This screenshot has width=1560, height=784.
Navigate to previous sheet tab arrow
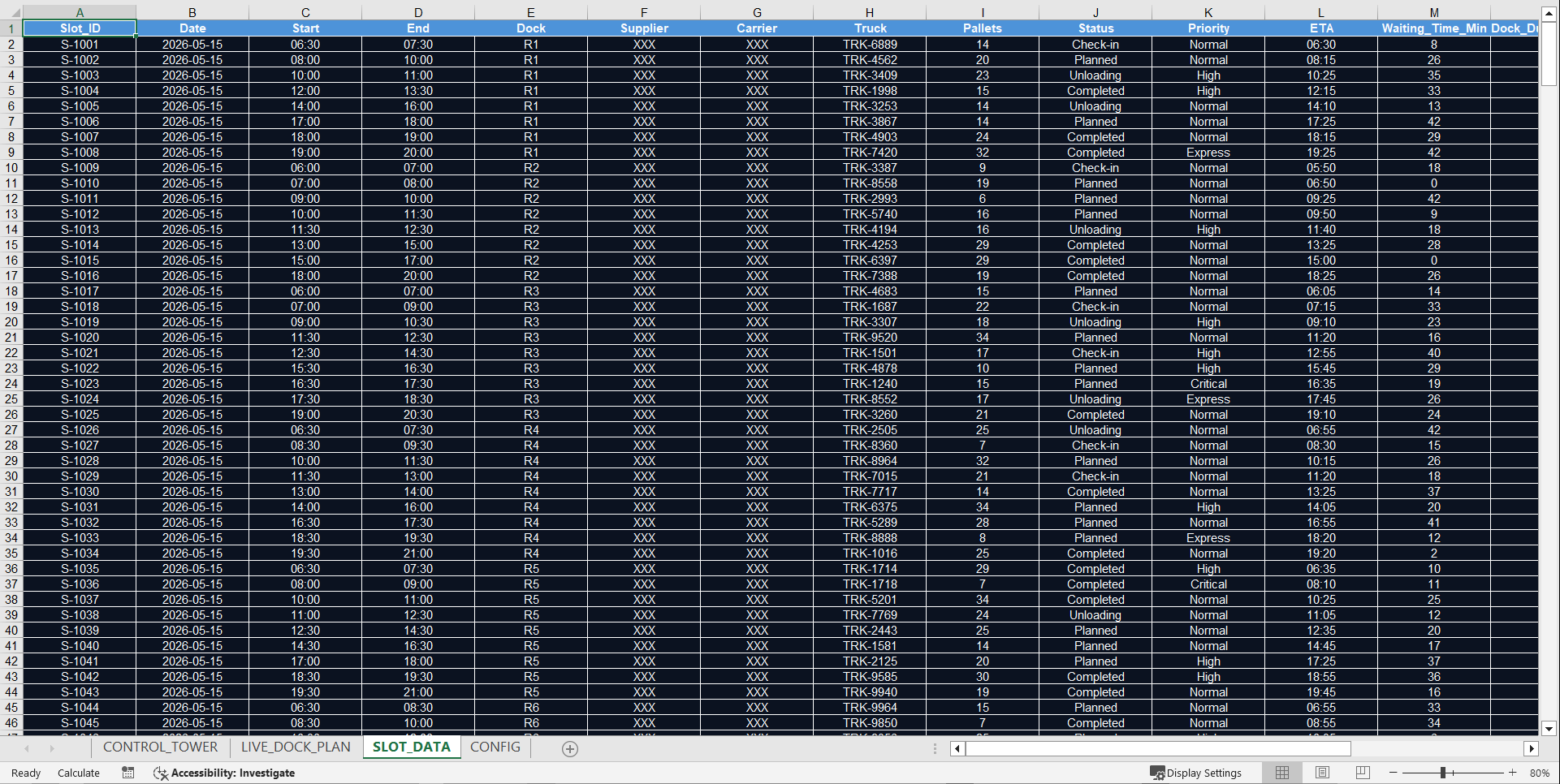pos(27,749)
